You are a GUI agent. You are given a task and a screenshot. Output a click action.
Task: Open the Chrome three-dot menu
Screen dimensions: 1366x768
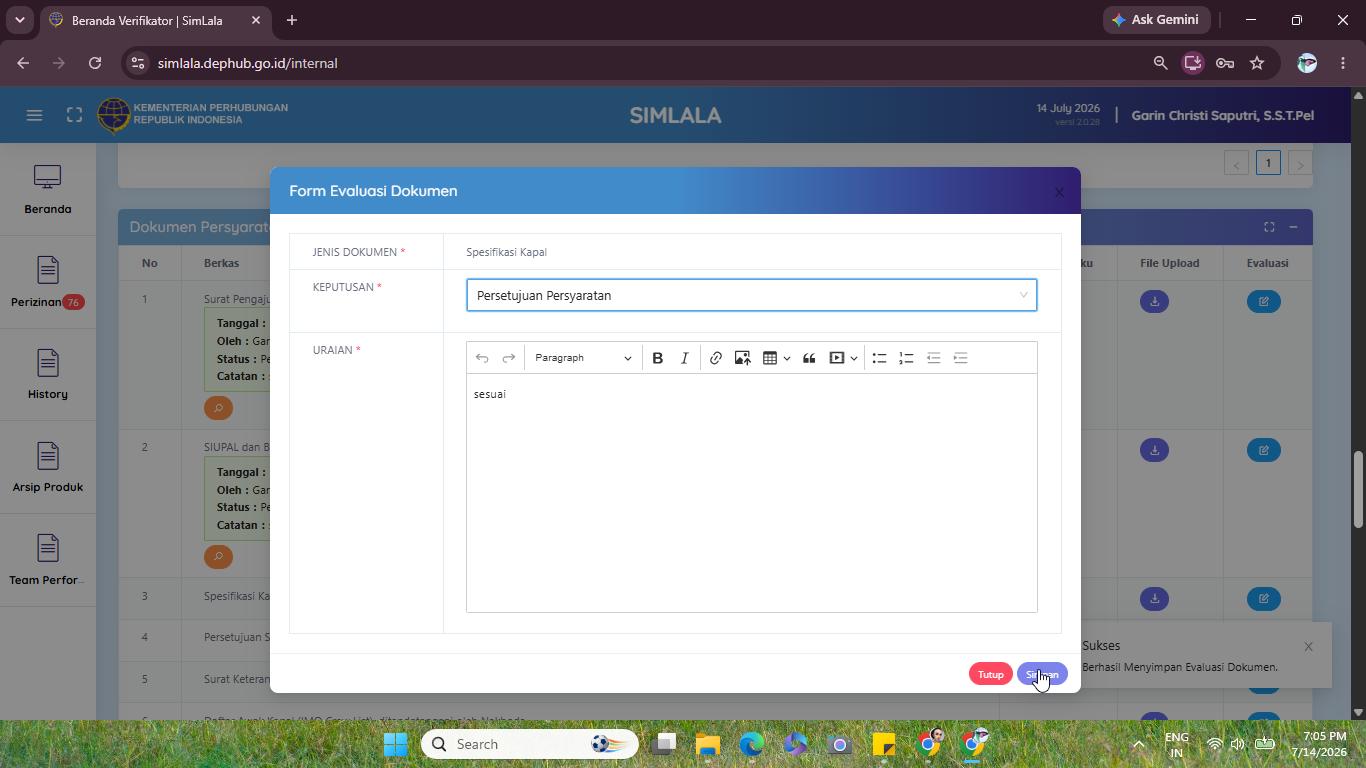[x=1343, y=63]
